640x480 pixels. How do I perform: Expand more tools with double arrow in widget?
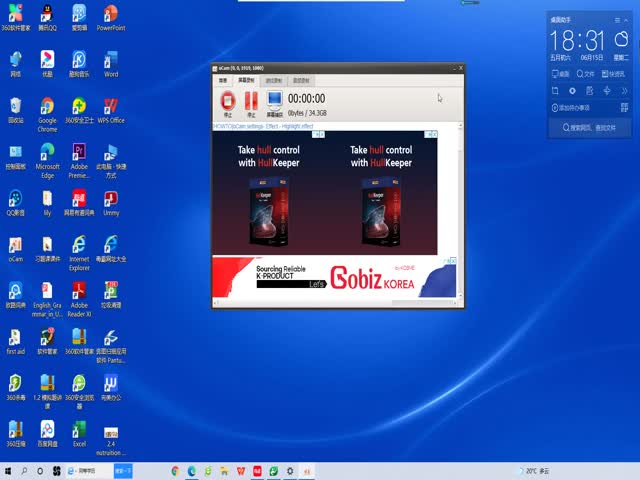click(626, 91)
